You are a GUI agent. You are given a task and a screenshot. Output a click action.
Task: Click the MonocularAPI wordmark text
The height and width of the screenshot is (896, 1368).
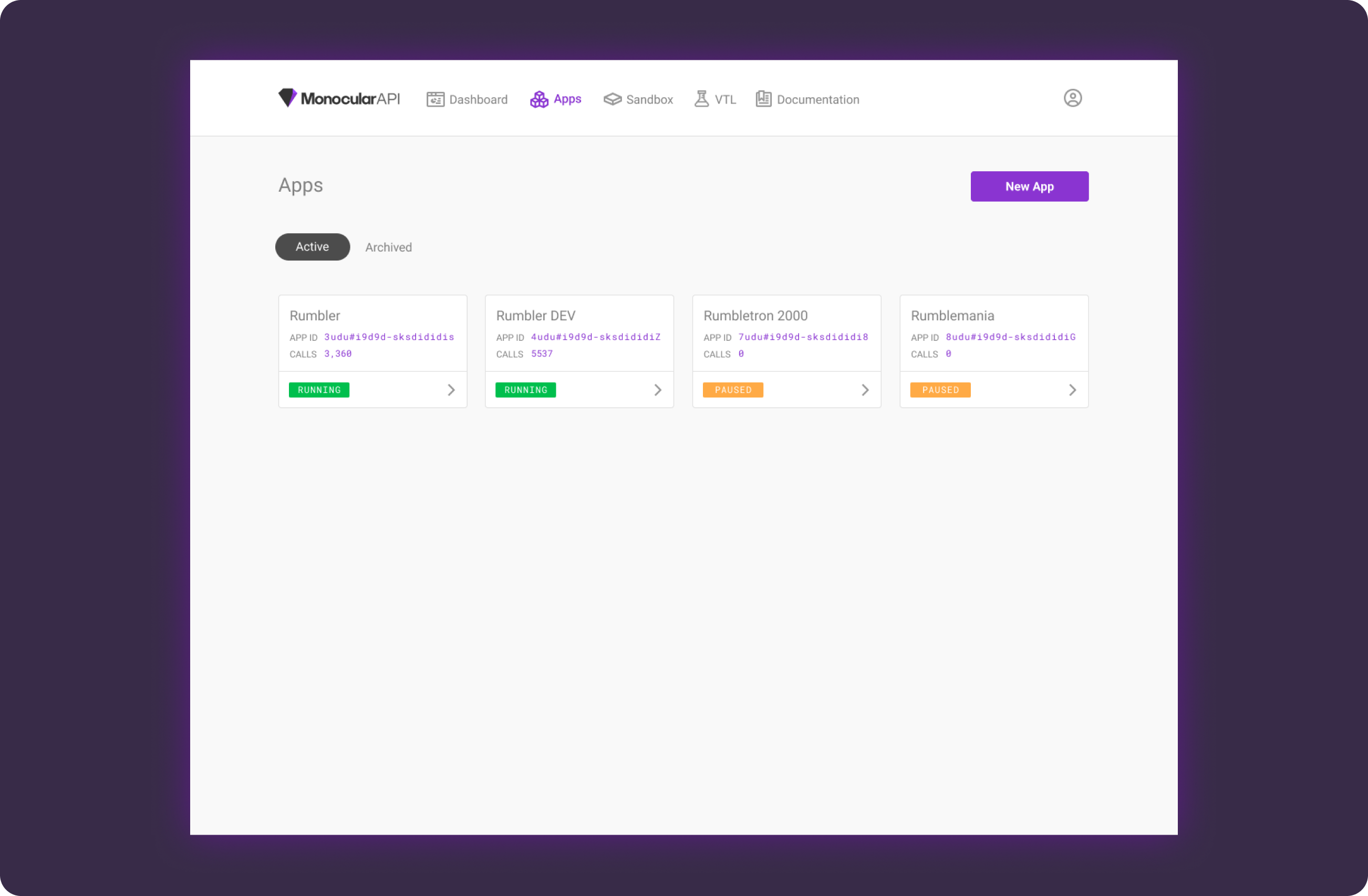350,99
